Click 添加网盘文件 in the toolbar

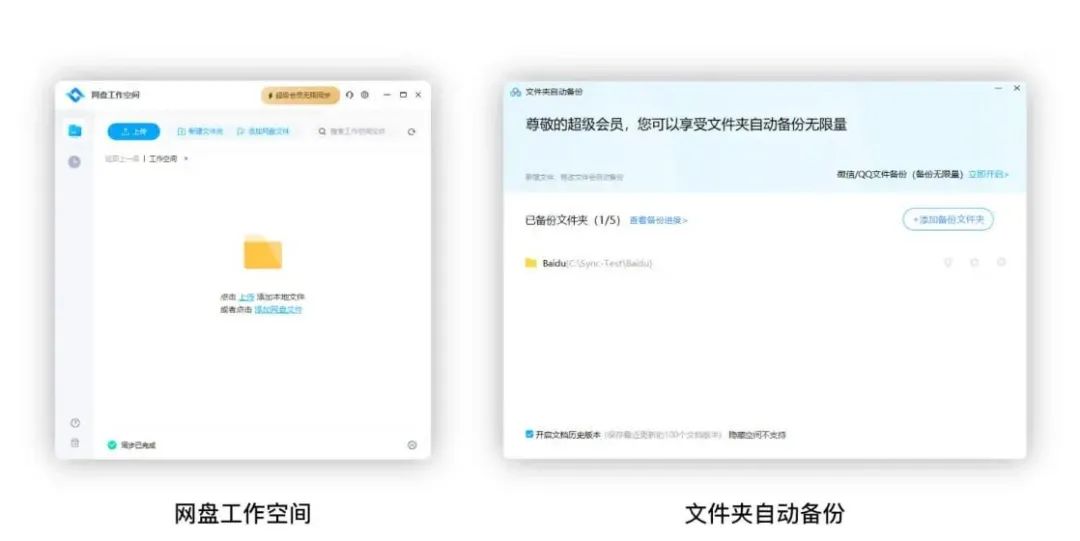[x=263, y=132]
